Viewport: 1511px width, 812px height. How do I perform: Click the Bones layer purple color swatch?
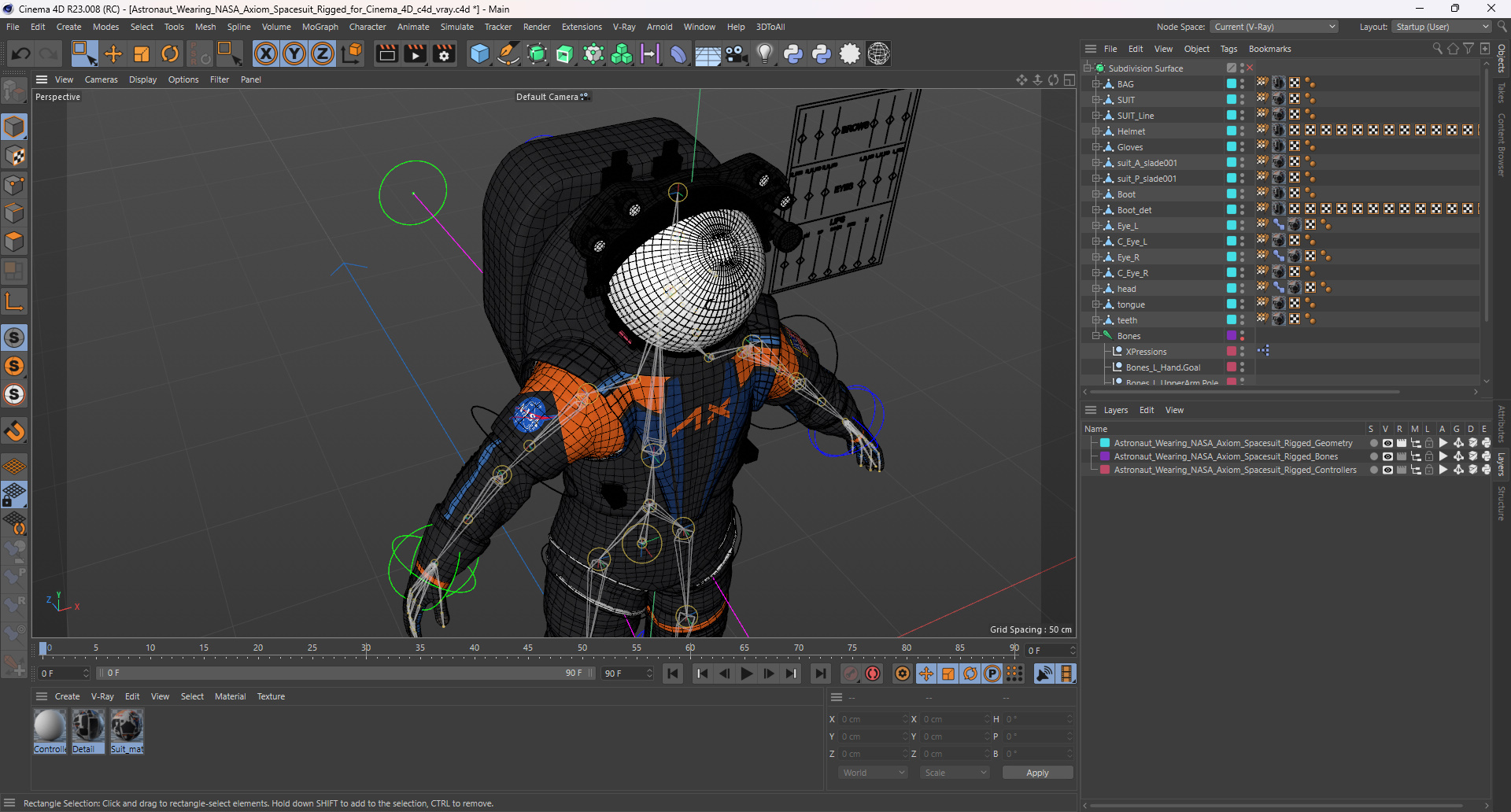(x=1105, y=456)
